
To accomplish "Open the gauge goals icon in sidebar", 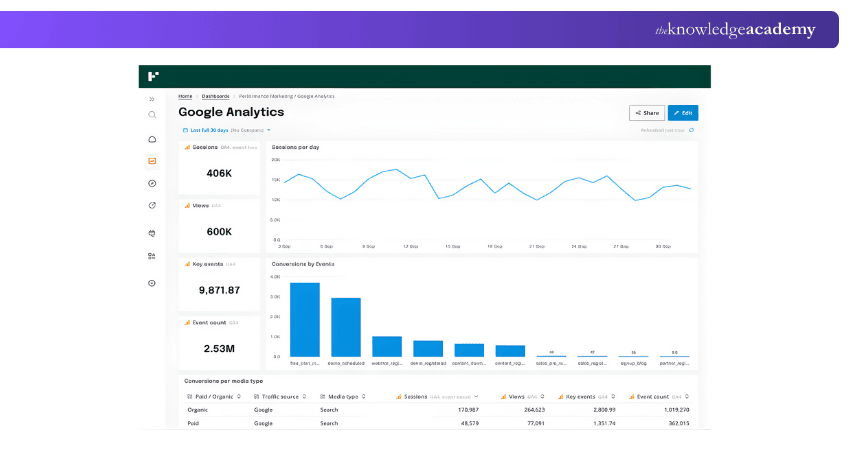I will (x=152, y=205).
